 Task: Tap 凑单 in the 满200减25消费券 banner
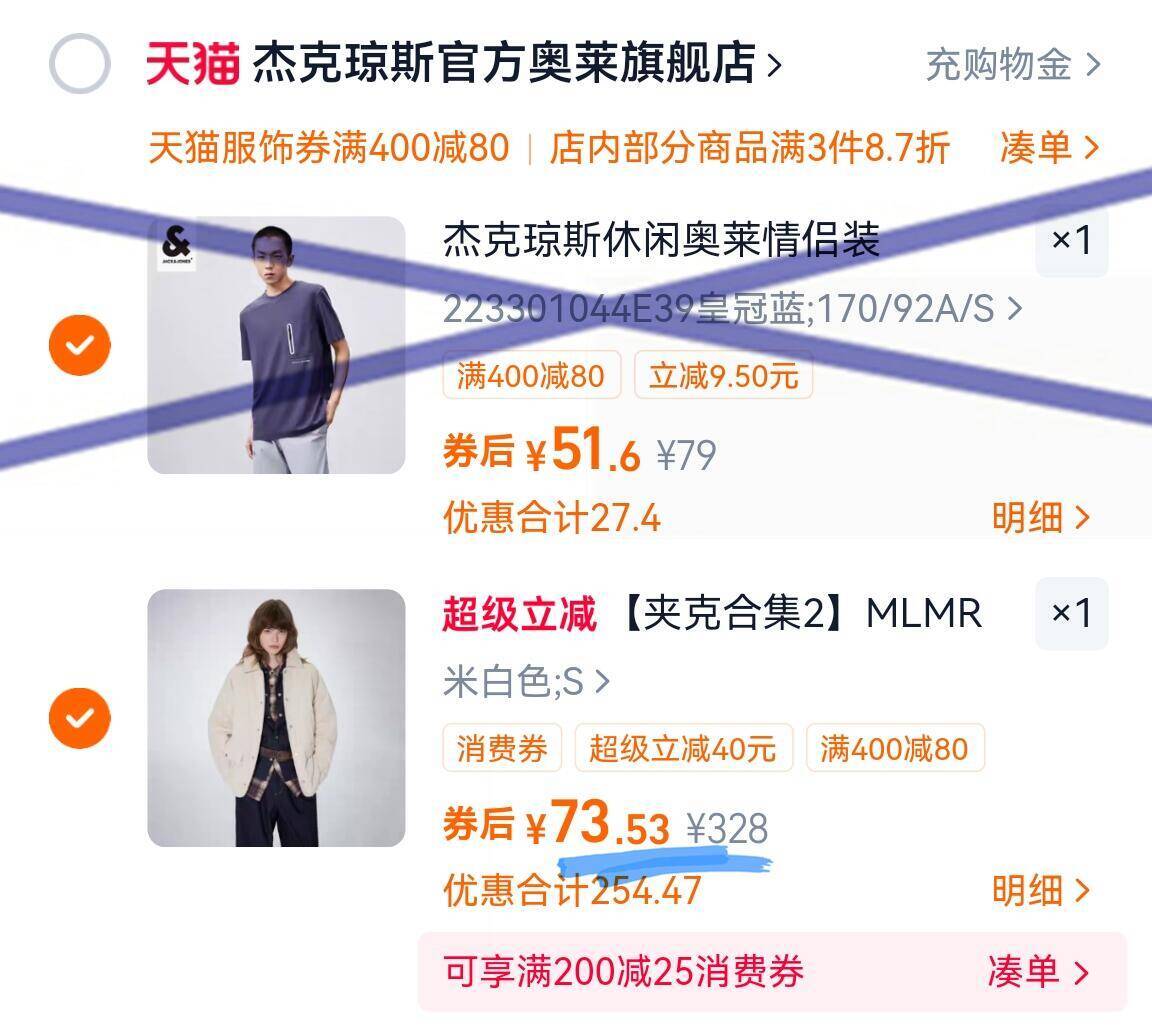click(x=1038, y=972)
